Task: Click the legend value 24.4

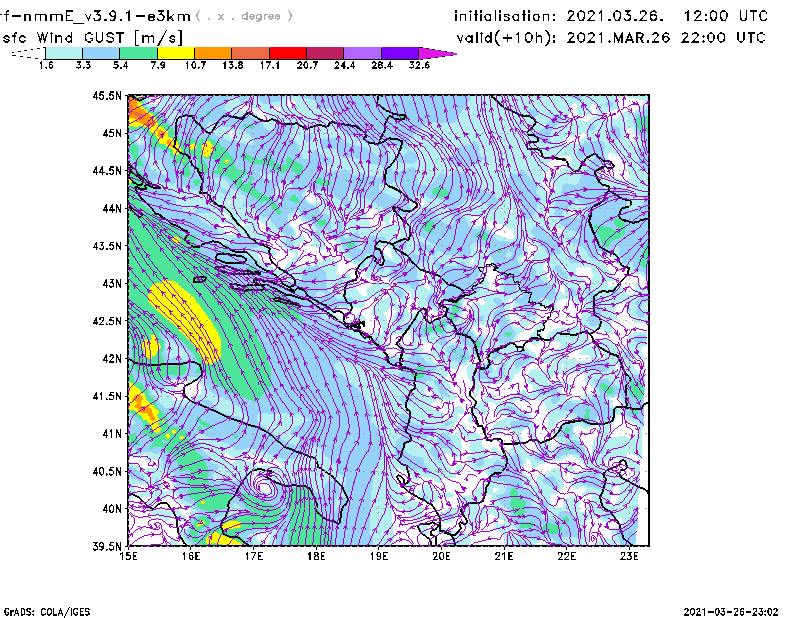Action: pyautogui.click(x=344, y=65)
